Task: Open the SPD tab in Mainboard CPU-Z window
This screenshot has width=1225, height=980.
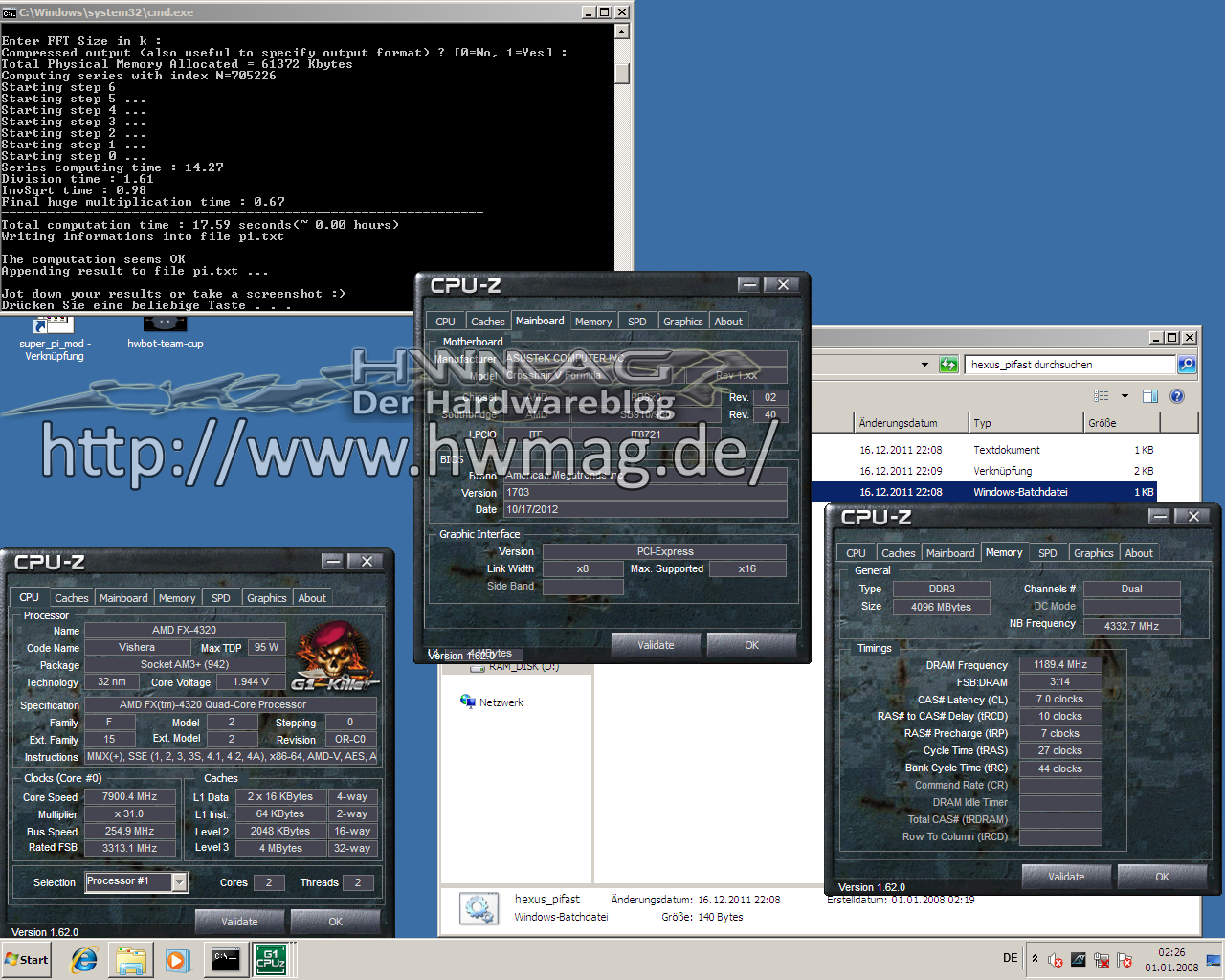Action: click(x=637, y=322)
